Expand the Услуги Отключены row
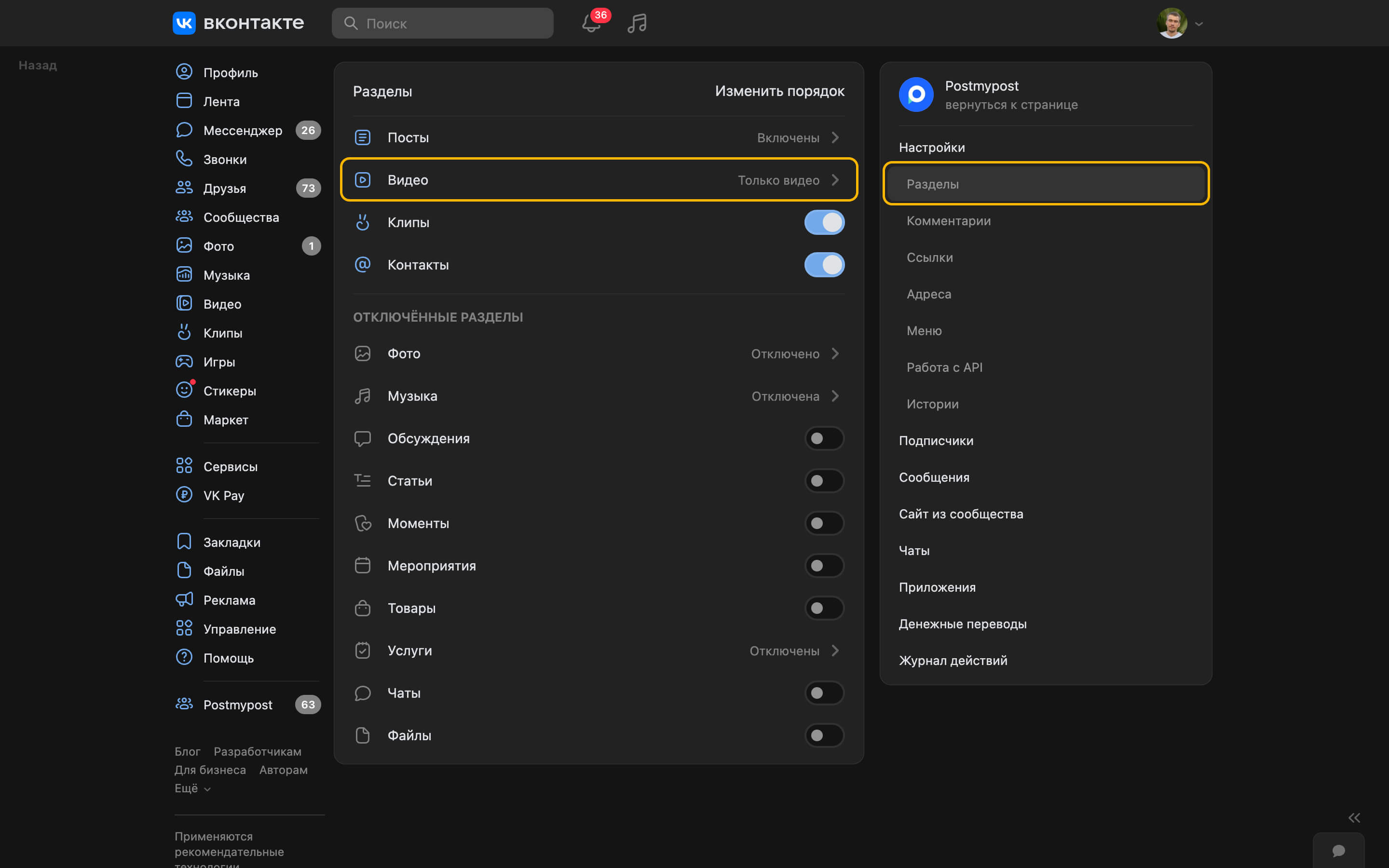 pyautogui.click(x=835, y=651)
